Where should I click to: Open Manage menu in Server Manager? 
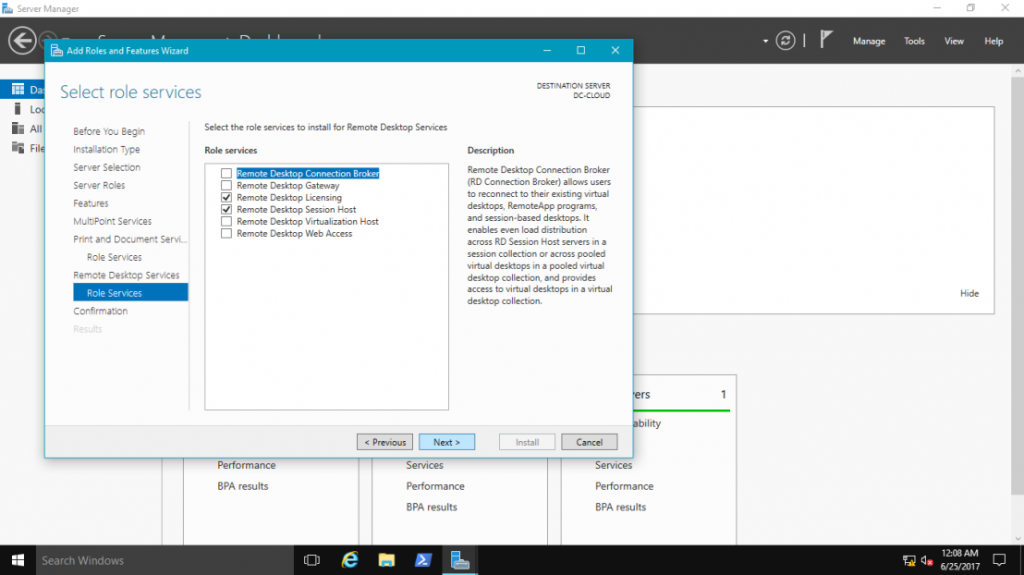[x=869, y=41]
